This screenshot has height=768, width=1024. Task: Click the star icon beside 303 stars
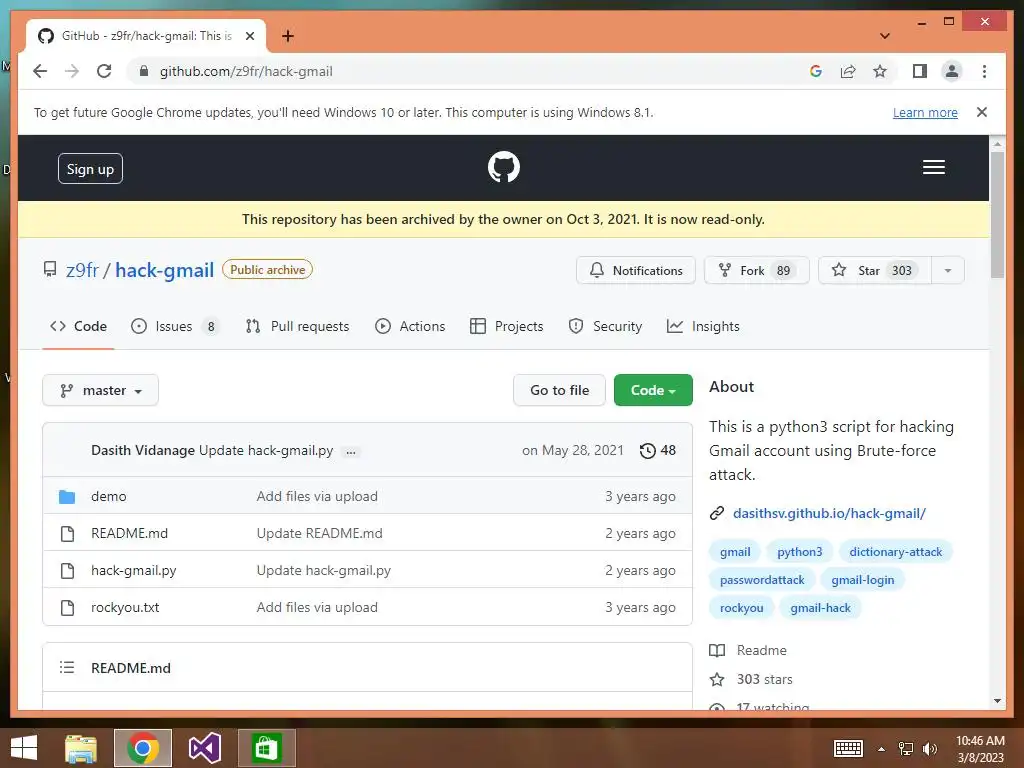pyautogui.click(x=717, y=679)
